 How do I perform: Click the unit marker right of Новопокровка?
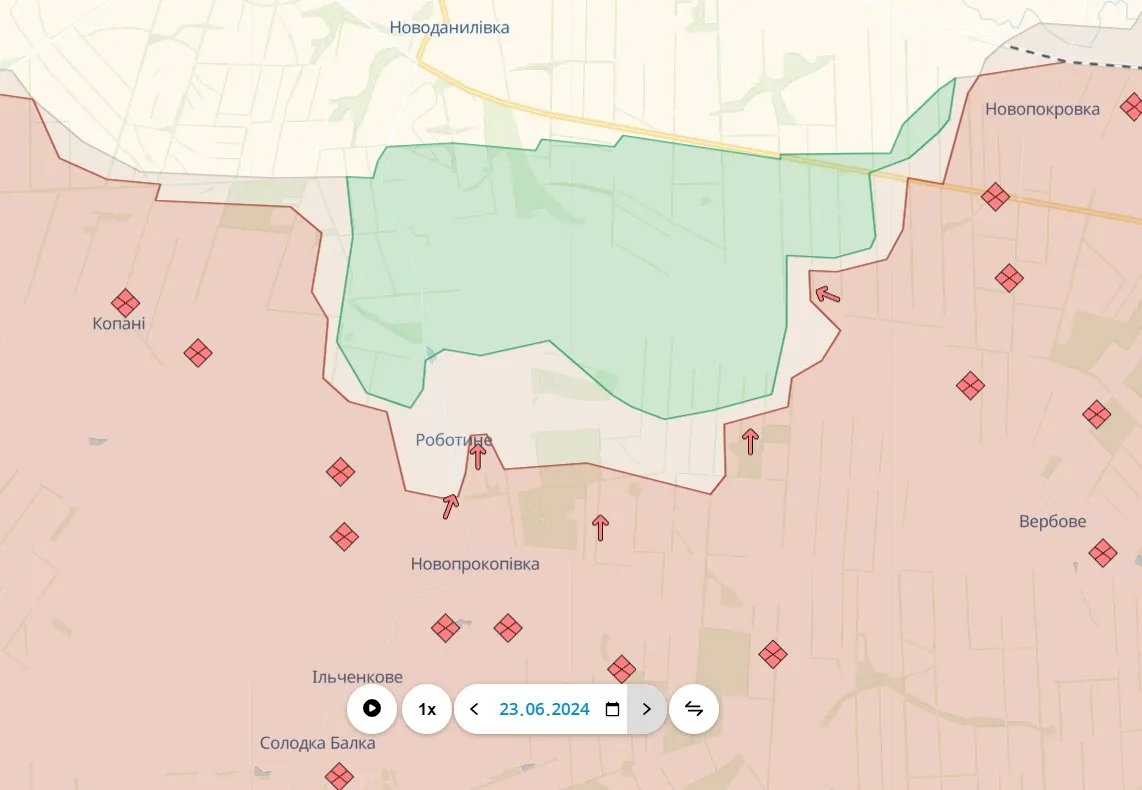click(1131, 106)
